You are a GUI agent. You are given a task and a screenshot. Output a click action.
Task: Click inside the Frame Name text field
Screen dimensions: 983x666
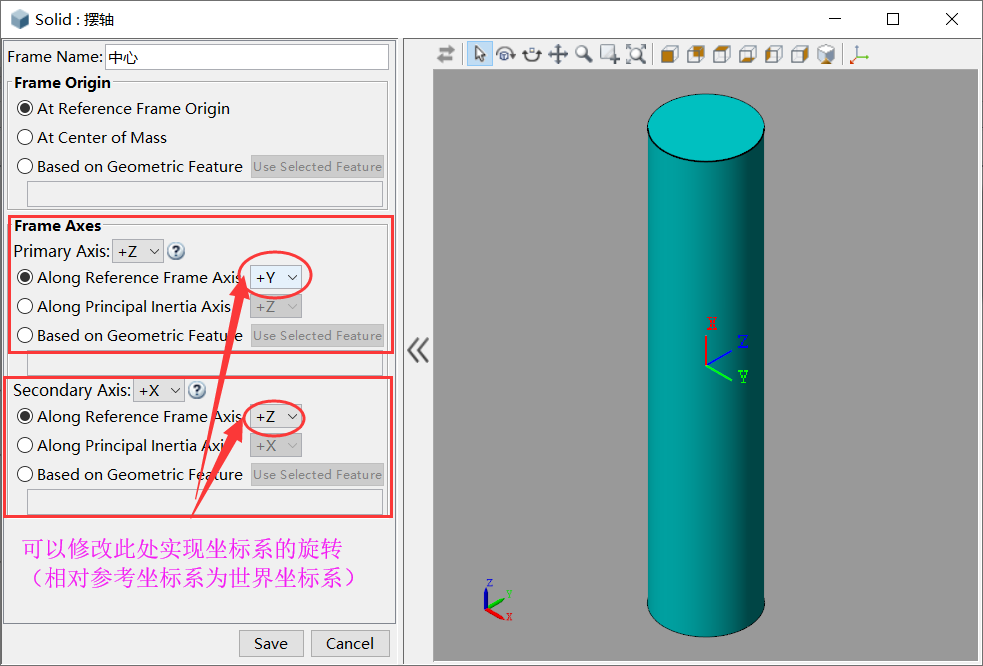[250, 57]
